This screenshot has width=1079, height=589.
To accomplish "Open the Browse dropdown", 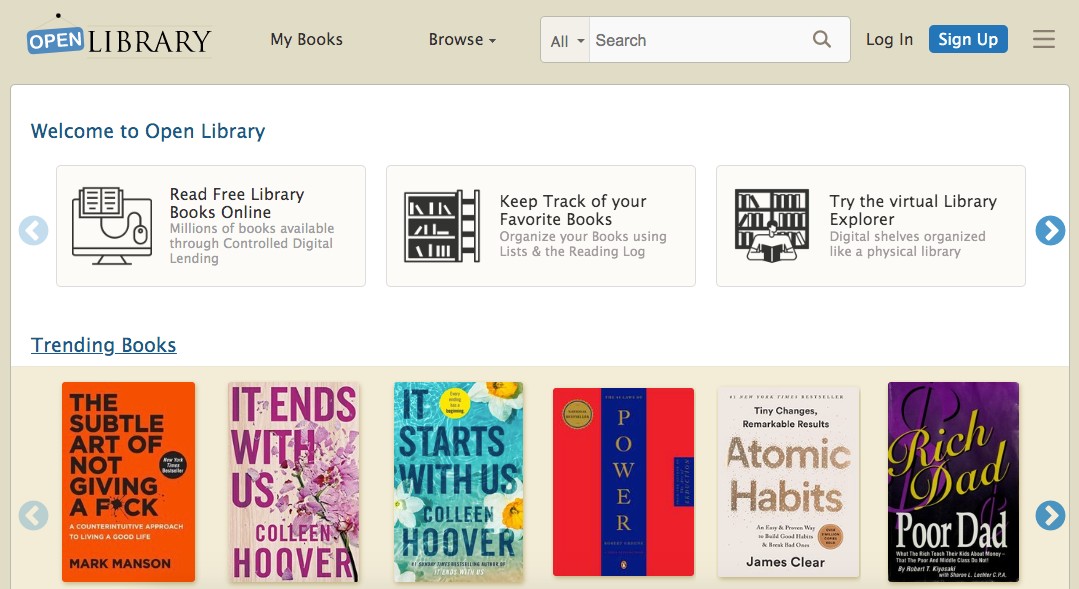I will click(462, 39).
